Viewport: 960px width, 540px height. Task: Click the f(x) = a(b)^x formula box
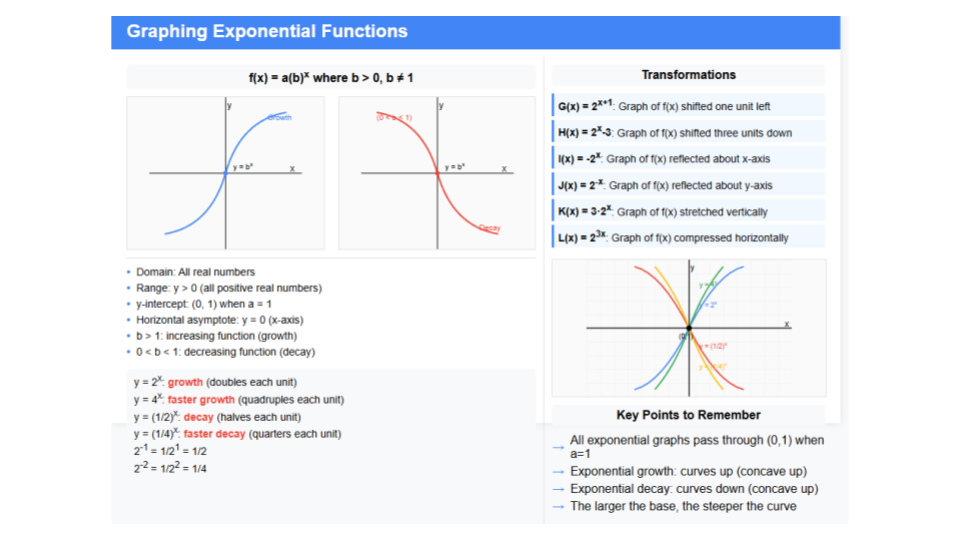point(331,78)
